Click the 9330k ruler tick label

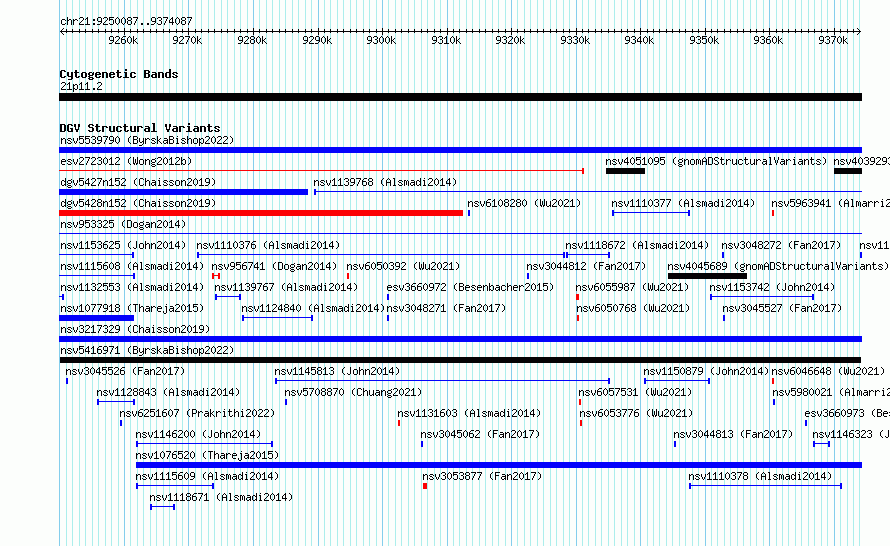click(575, 40)
